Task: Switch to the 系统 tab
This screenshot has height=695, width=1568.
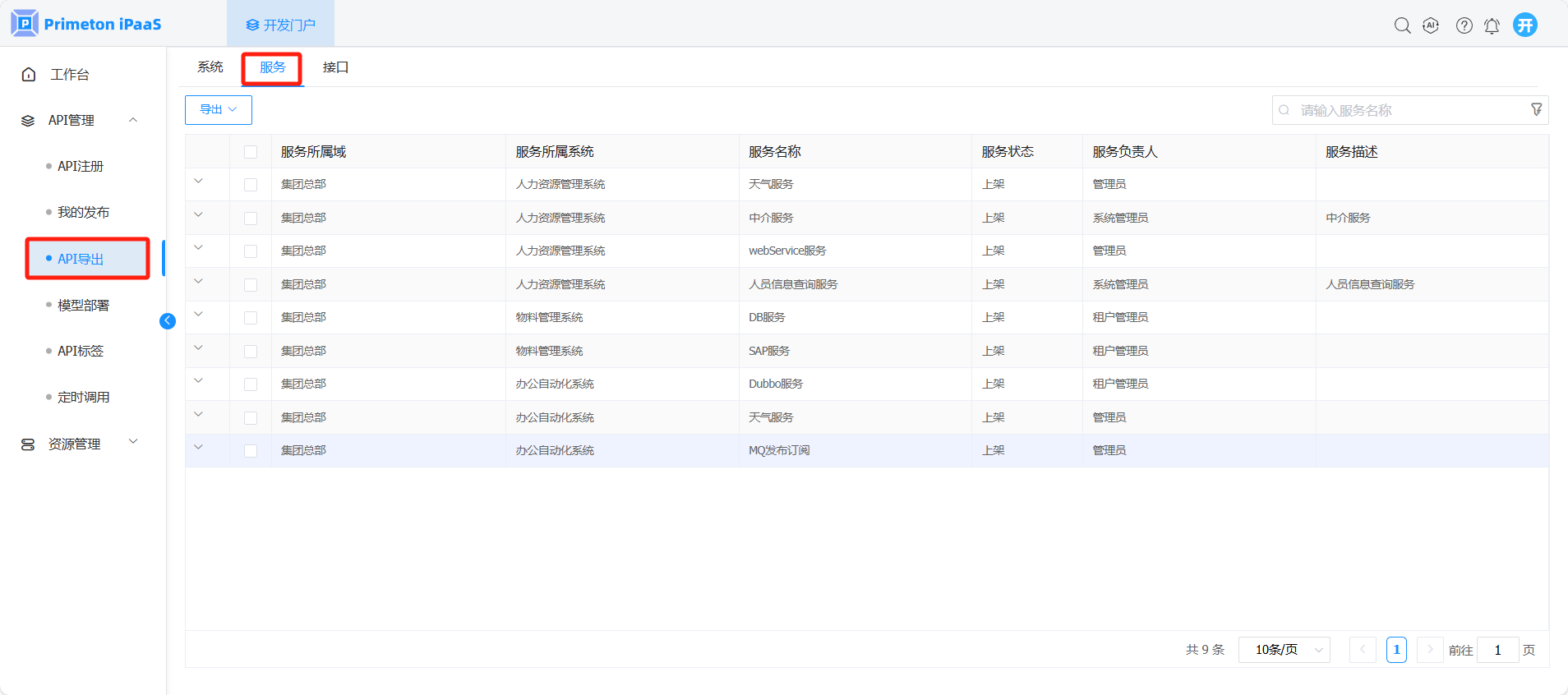Action: [210, 67]
